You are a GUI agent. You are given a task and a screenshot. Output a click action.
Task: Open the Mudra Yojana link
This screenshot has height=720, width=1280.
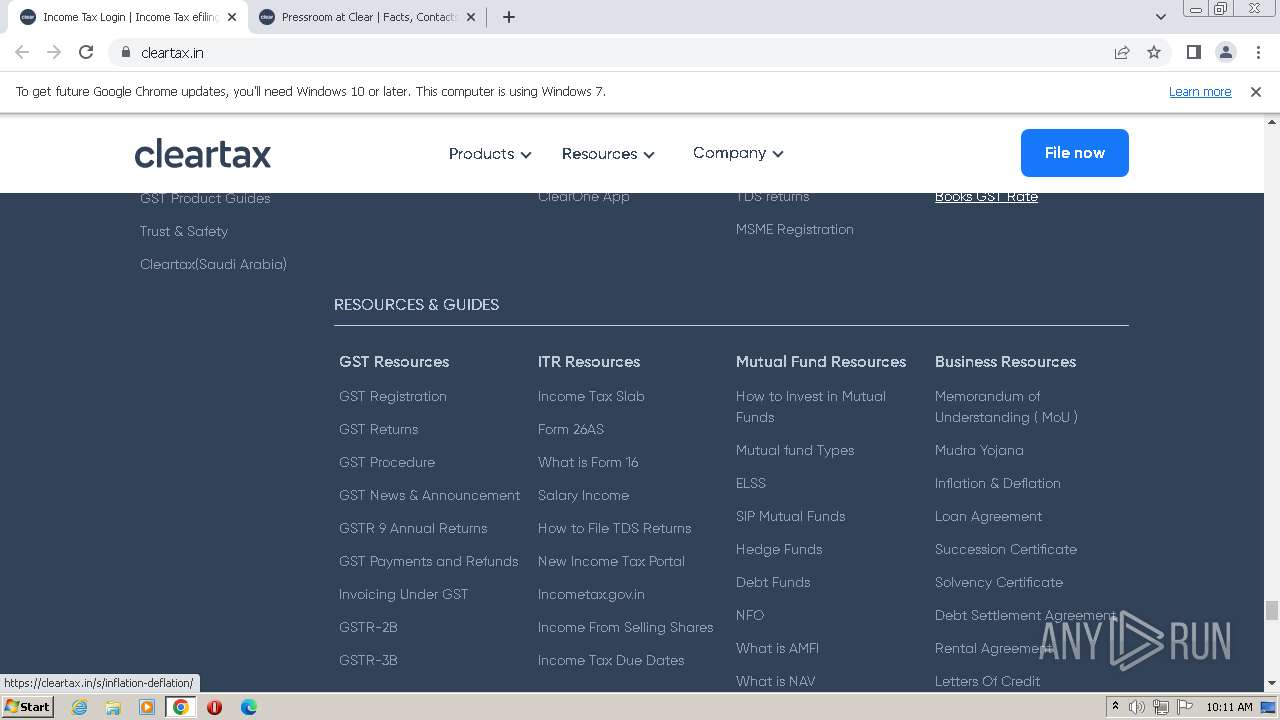979,450
